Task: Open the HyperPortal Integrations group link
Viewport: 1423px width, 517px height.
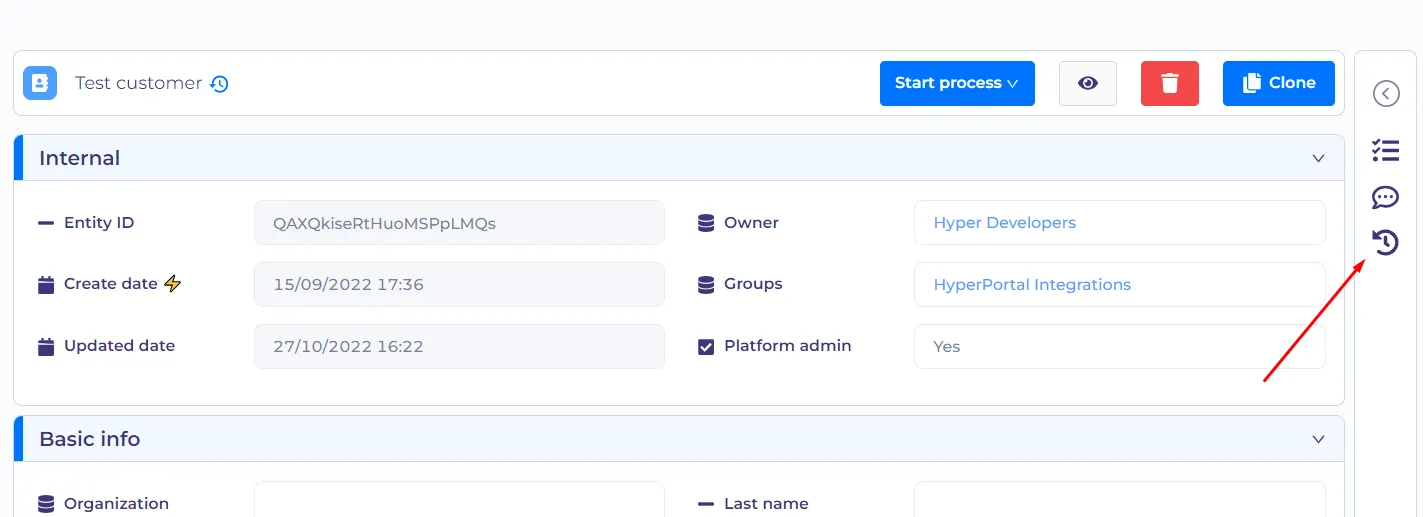Action: (x=1032, y=285)
